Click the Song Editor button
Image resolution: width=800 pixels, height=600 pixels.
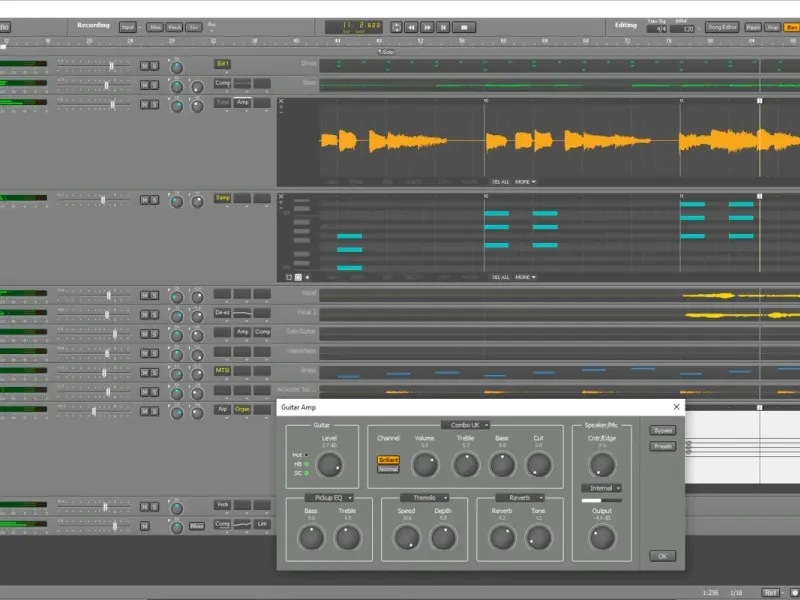click(x=722, y=28)
